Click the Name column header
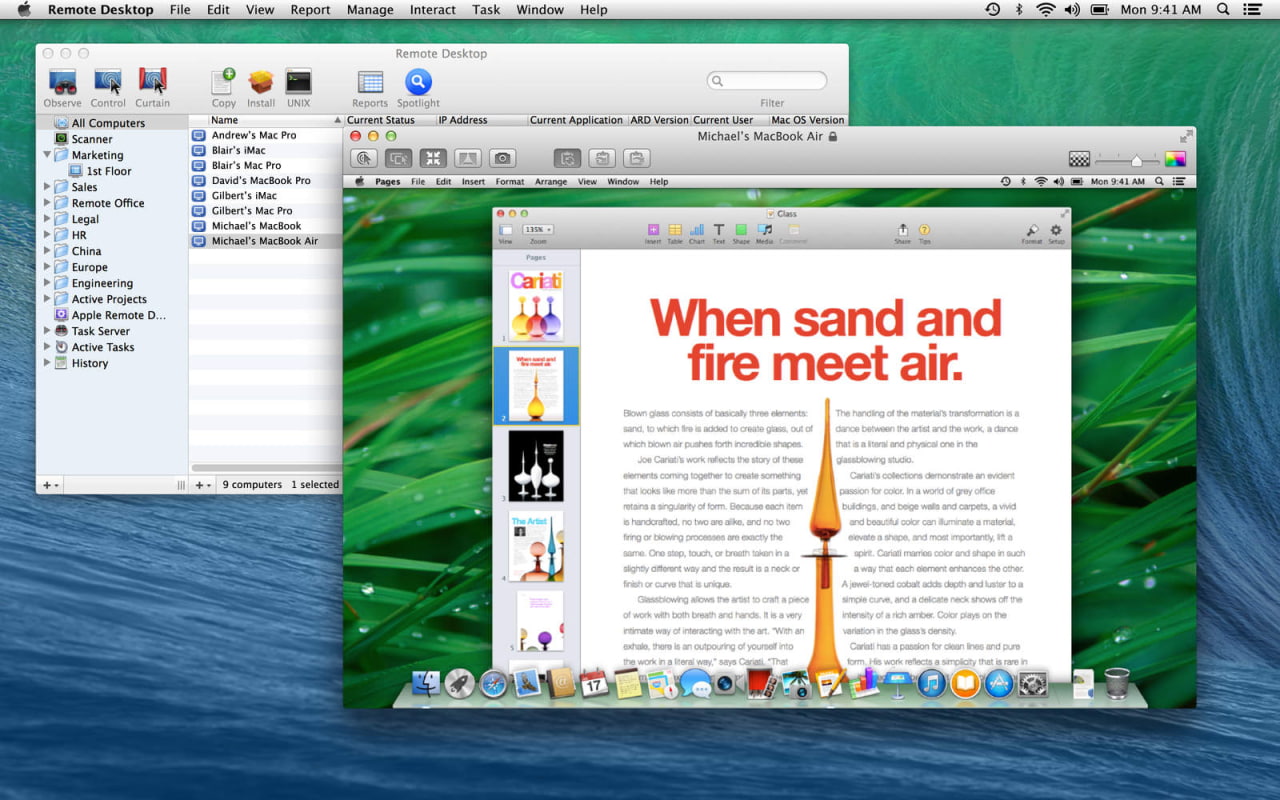Image resolution: width=1280 pixels, height=800 pixels. pyautogui.click(x=265, y=120)
